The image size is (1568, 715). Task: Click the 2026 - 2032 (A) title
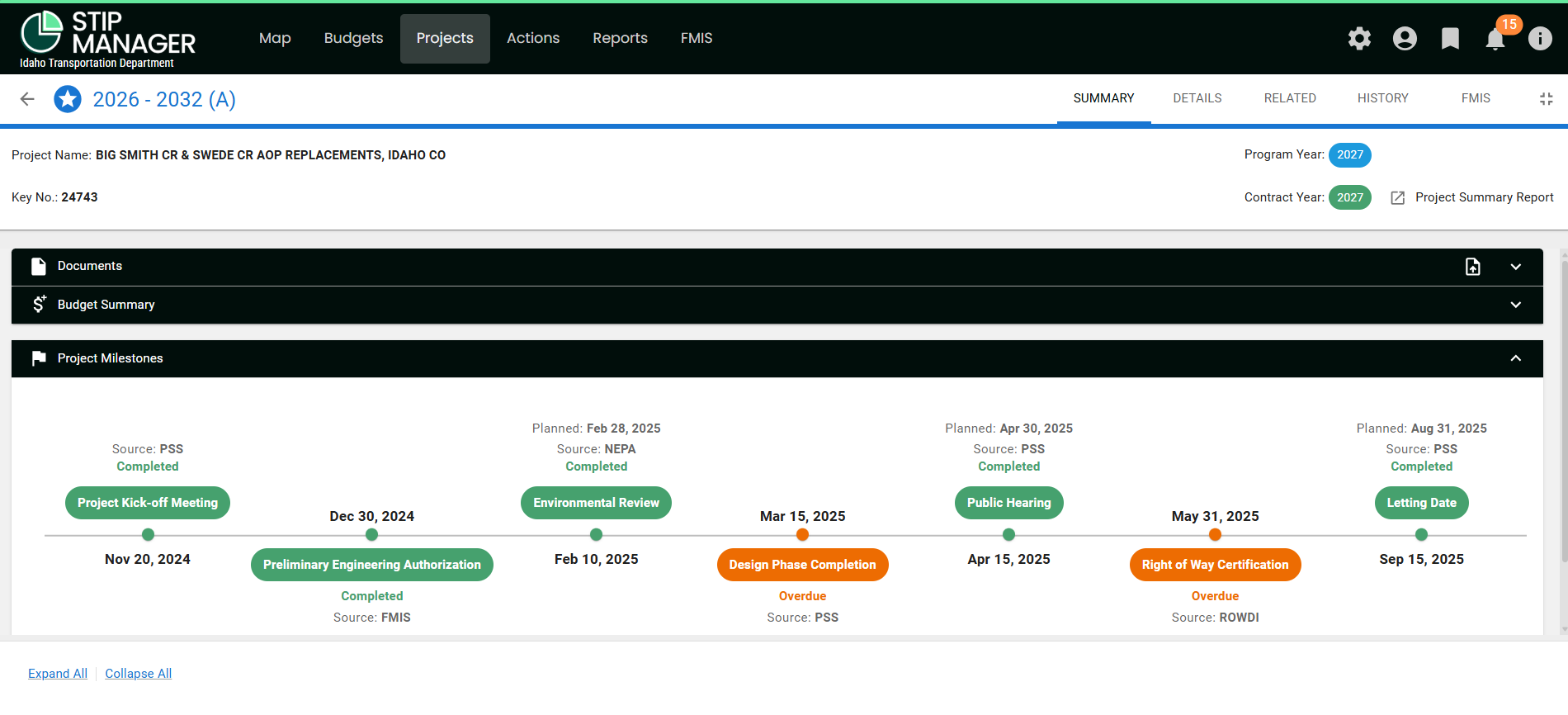click(x=164, y=99)
